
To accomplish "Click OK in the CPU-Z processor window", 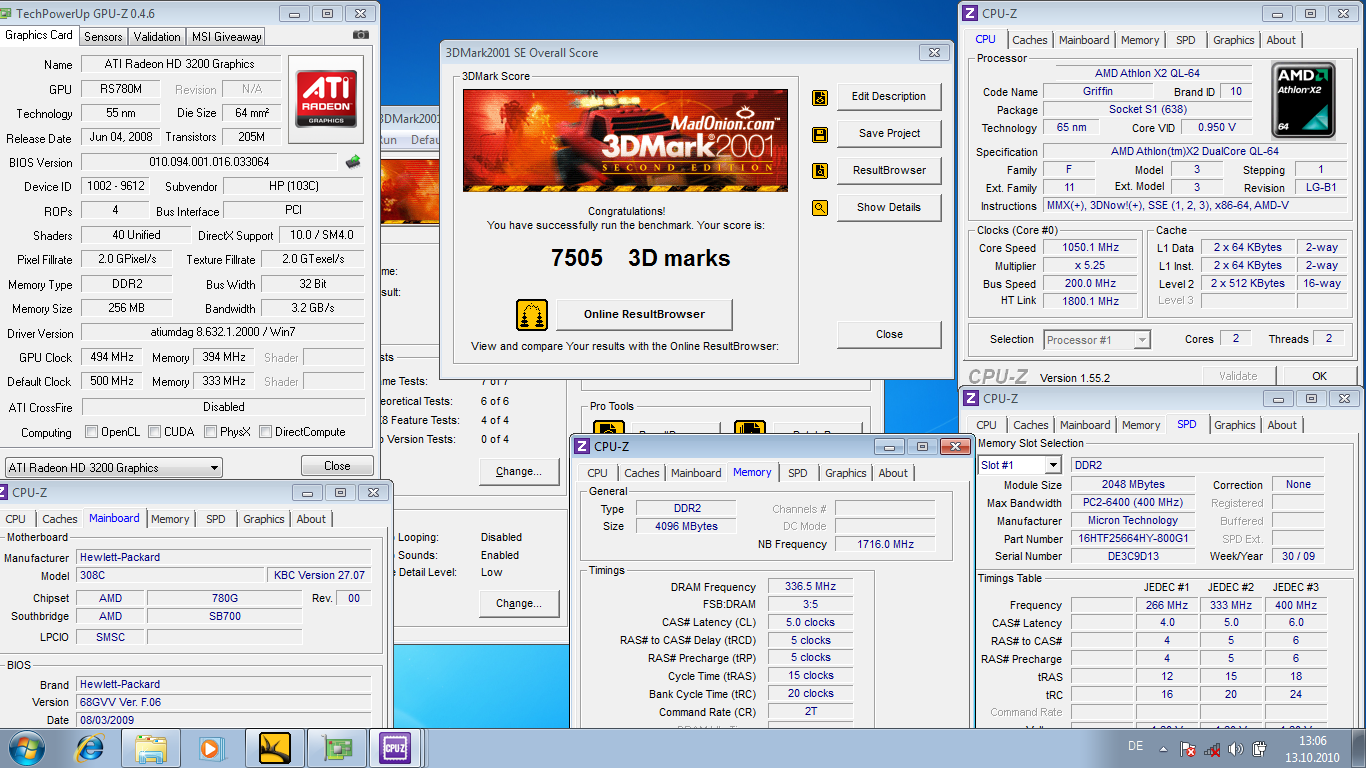I will 1320,376.
